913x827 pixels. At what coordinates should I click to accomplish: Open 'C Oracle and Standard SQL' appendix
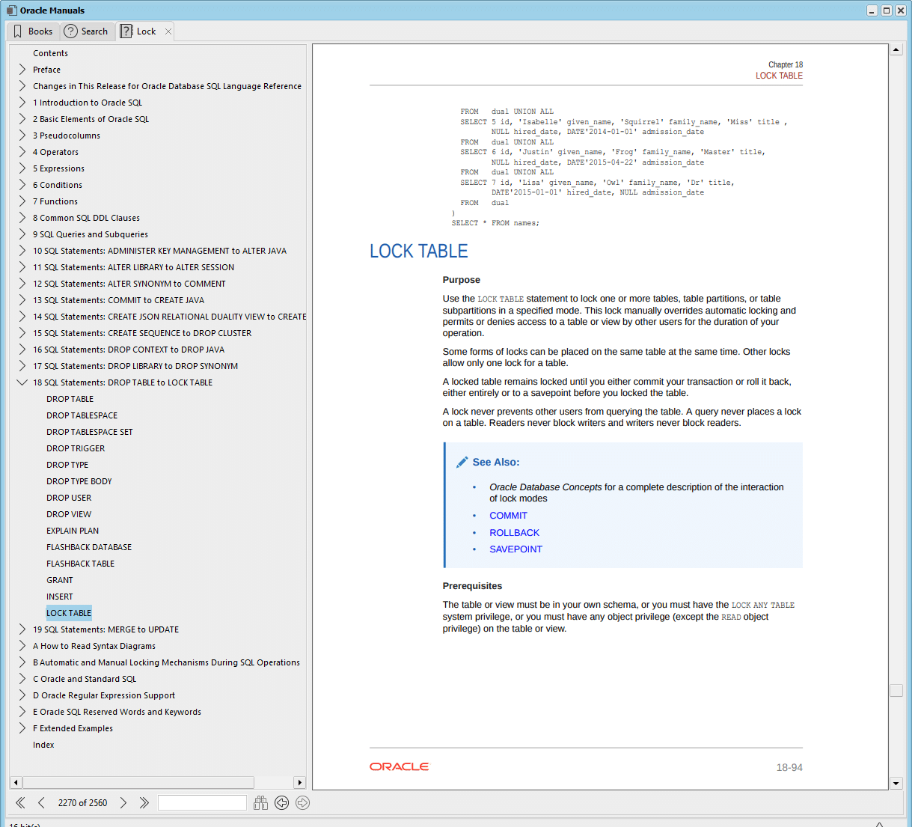84,679
